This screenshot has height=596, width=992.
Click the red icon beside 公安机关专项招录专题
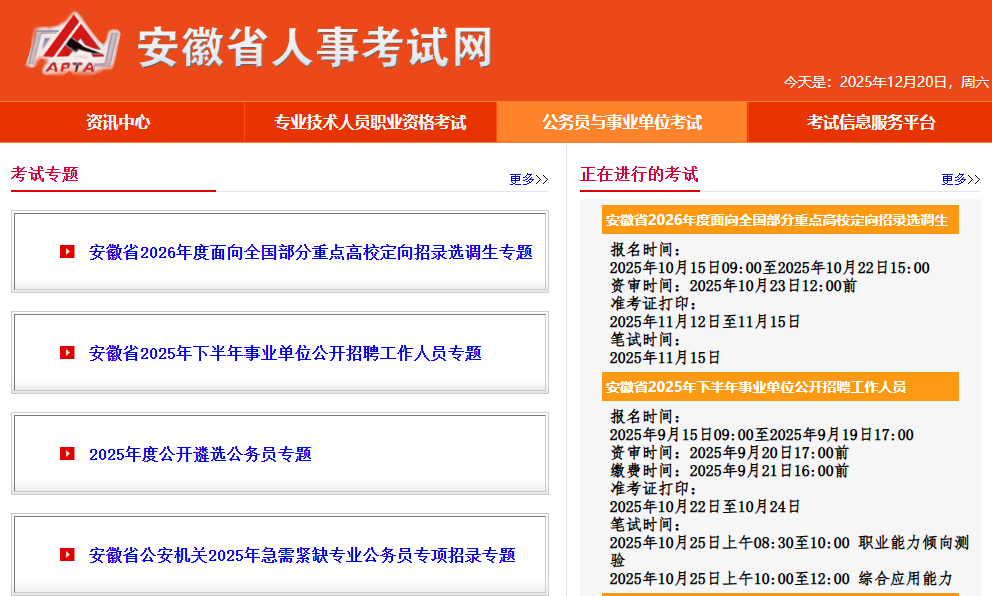pos(68,556)
